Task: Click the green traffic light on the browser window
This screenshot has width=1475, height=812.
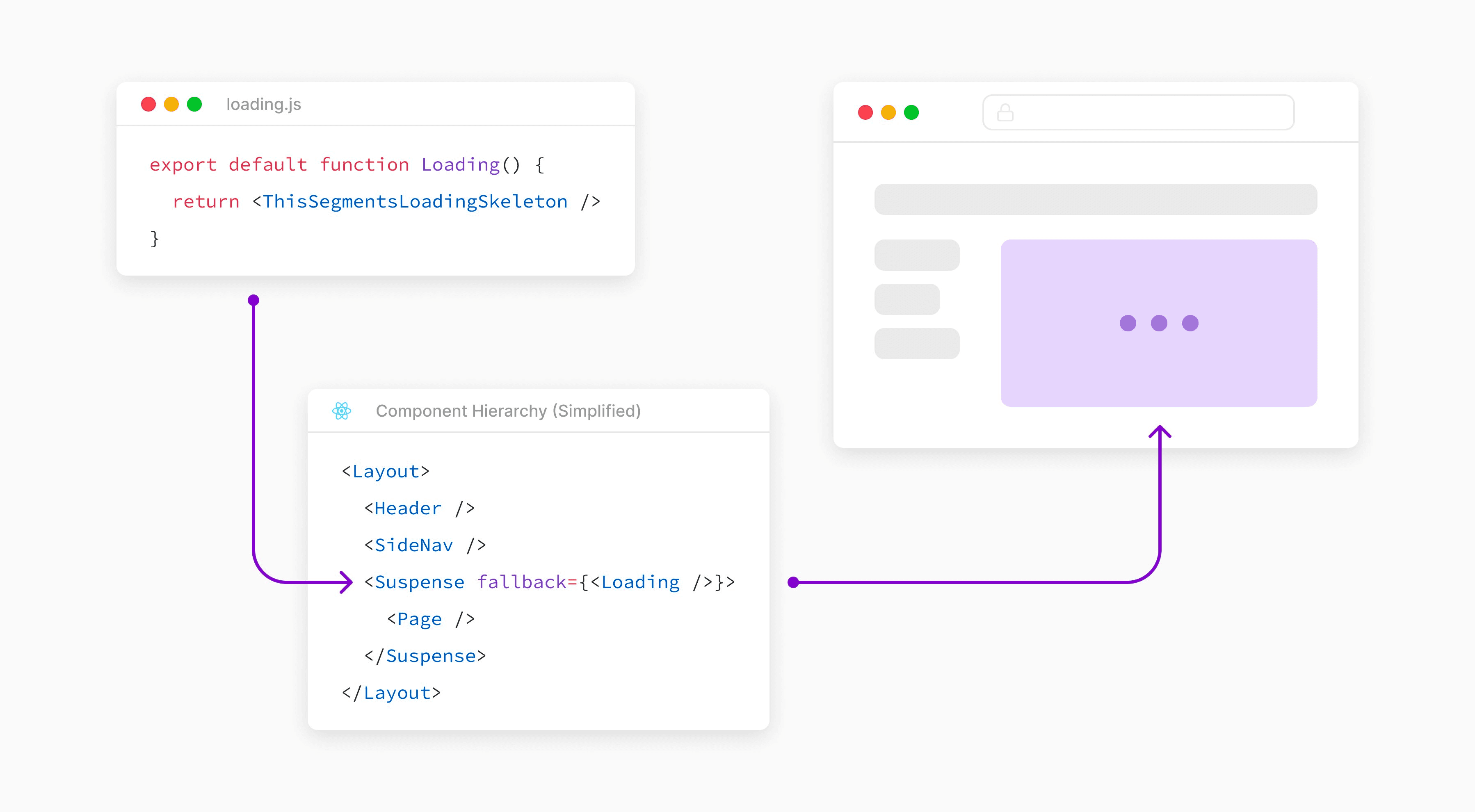Action: coord(911,112)
